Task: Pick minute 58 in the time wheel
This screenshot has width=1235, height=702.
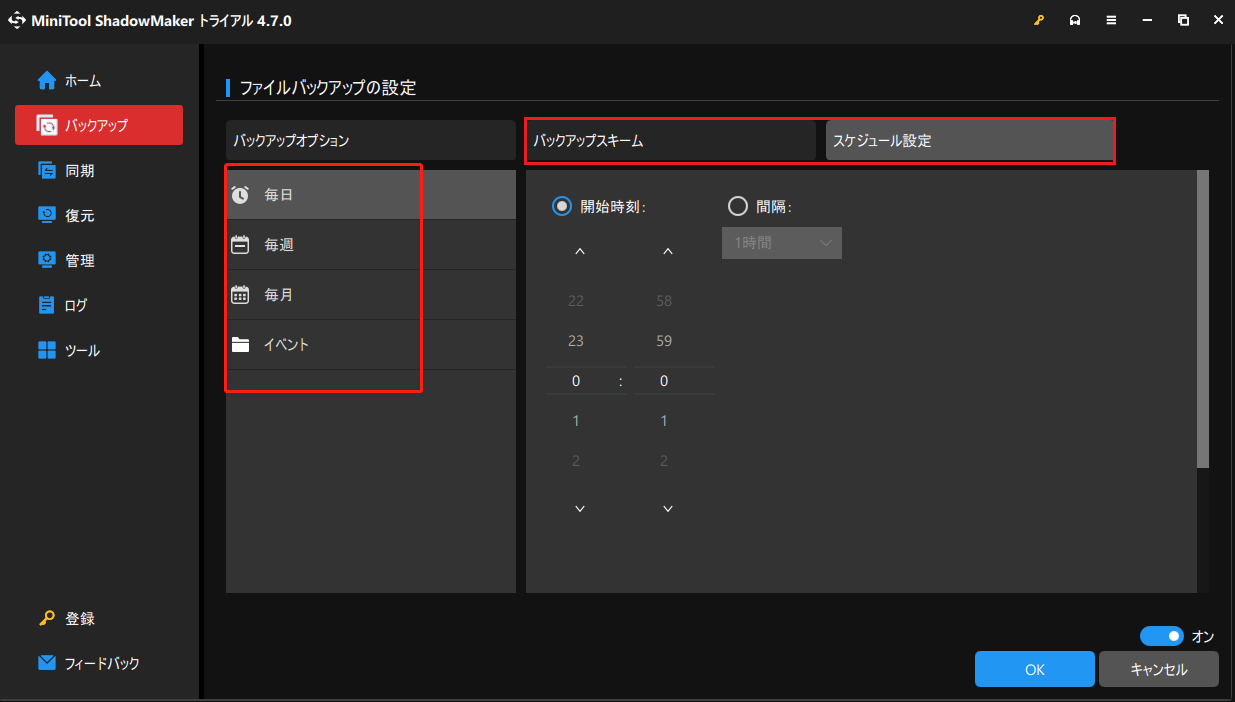Action: pos(664,301)
